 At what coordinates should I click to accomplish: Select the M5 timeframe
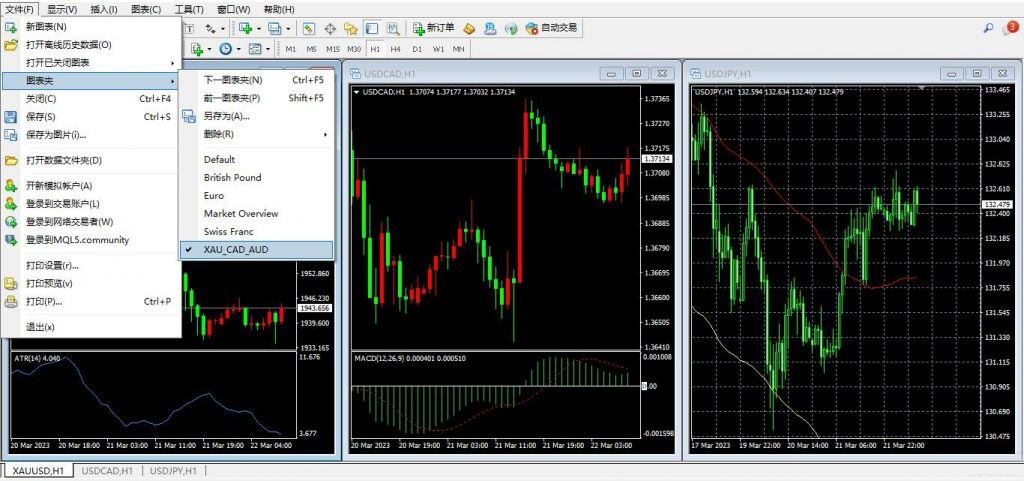pyautogui.click(x=312, y=49)
